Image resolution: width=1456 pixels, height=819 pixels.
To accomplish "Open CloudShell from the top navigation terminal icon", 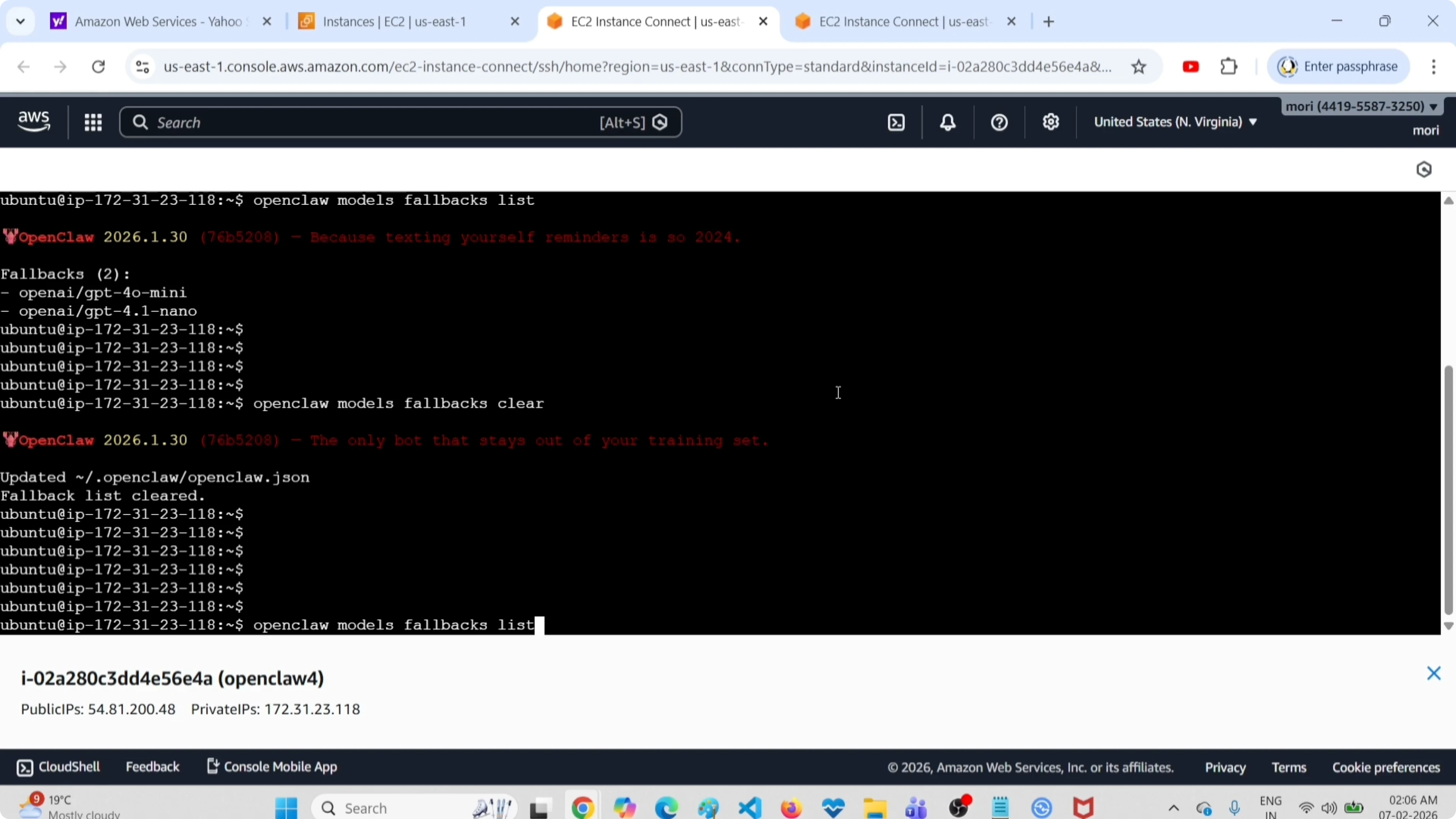I will [x=896, y=122].
